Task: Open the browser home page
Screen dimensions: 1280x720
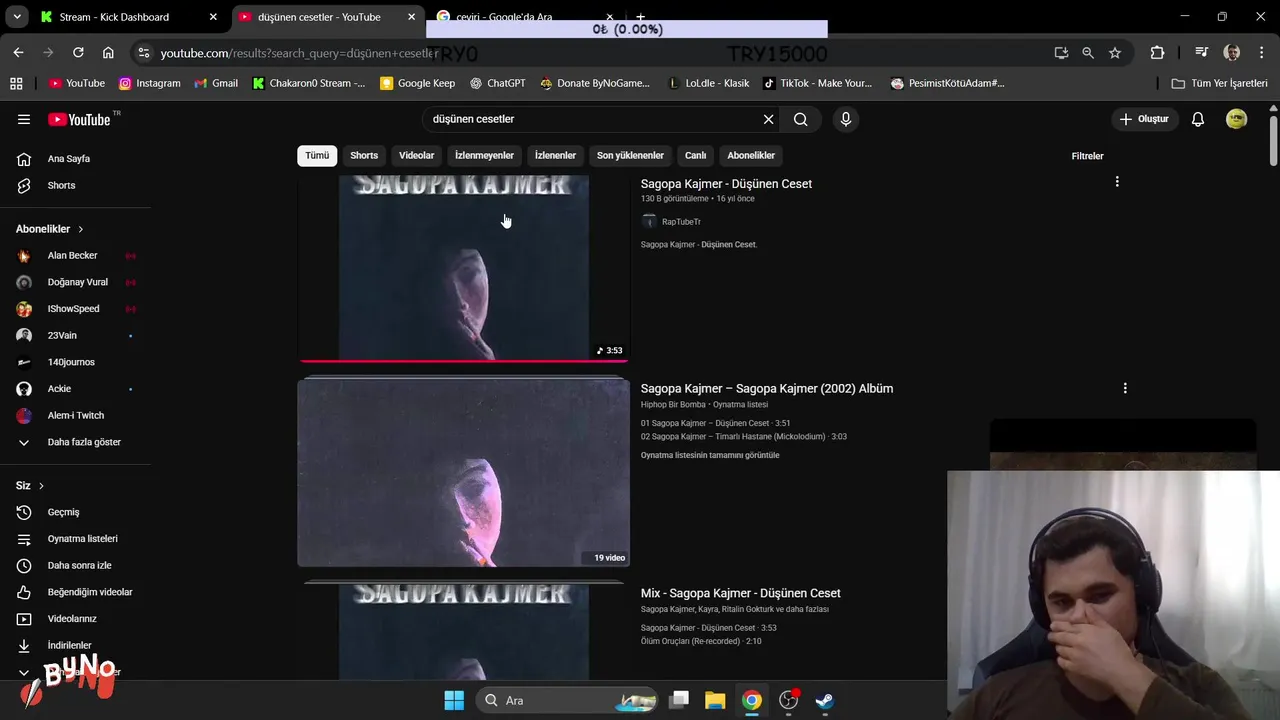Action: point(108,53)
